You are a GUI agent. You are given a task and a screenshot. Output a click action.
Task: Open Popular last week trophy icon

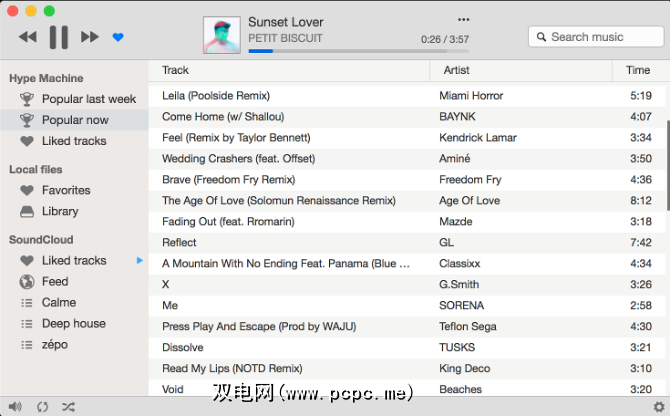point(27,99)
